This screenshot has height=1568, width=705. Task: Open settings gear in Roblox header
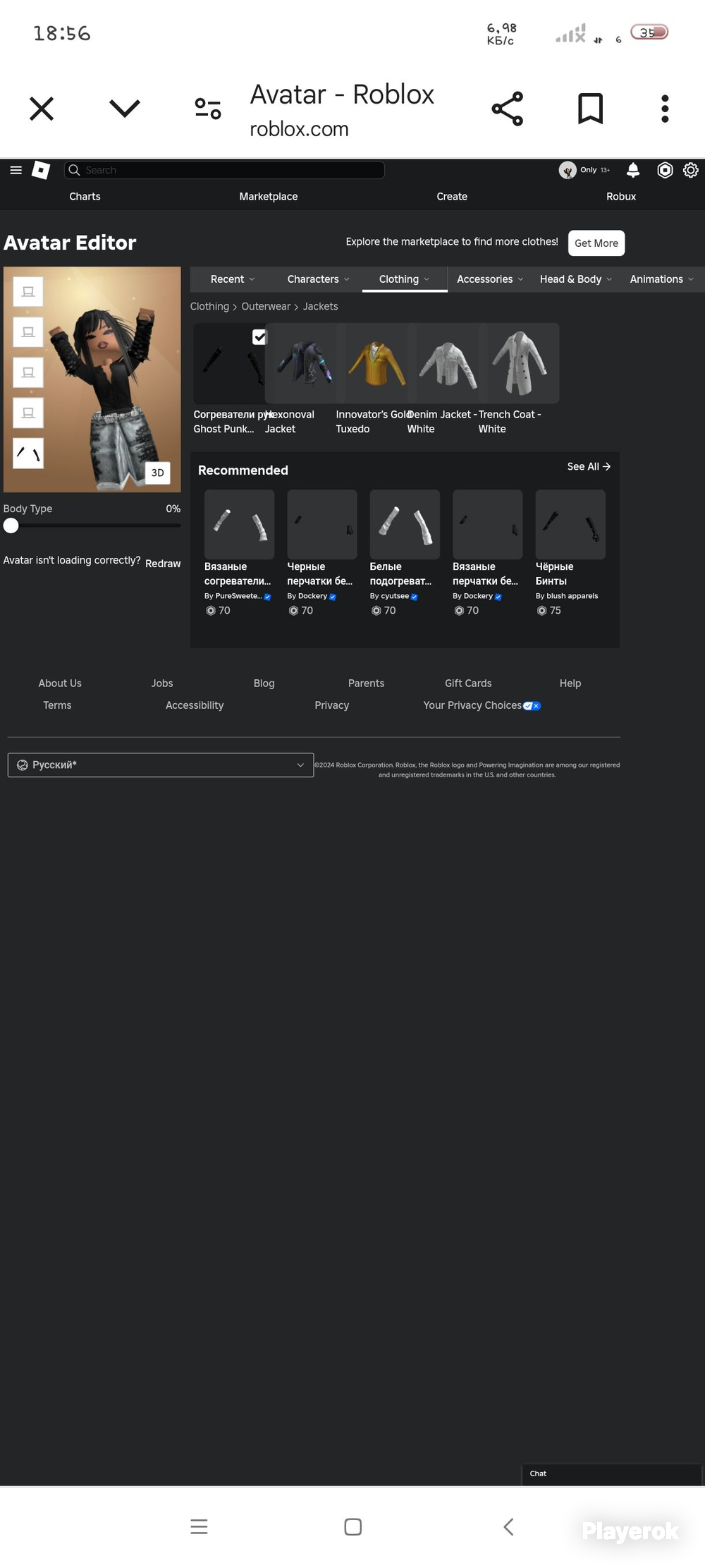[x=691, y=170]
